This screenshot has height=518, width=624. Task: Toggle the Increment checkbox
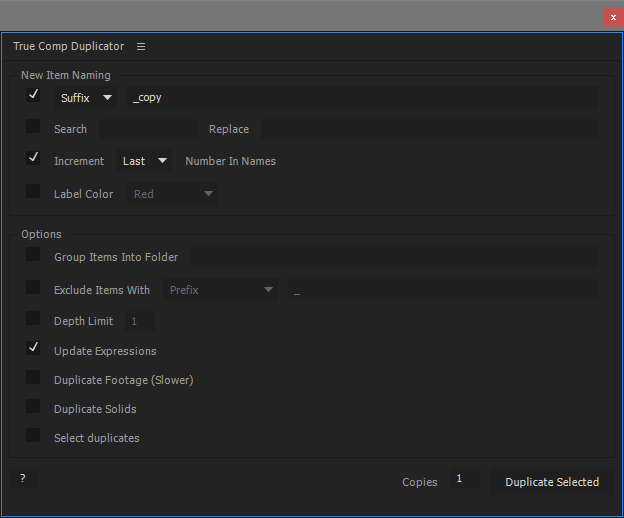point(33,158)
